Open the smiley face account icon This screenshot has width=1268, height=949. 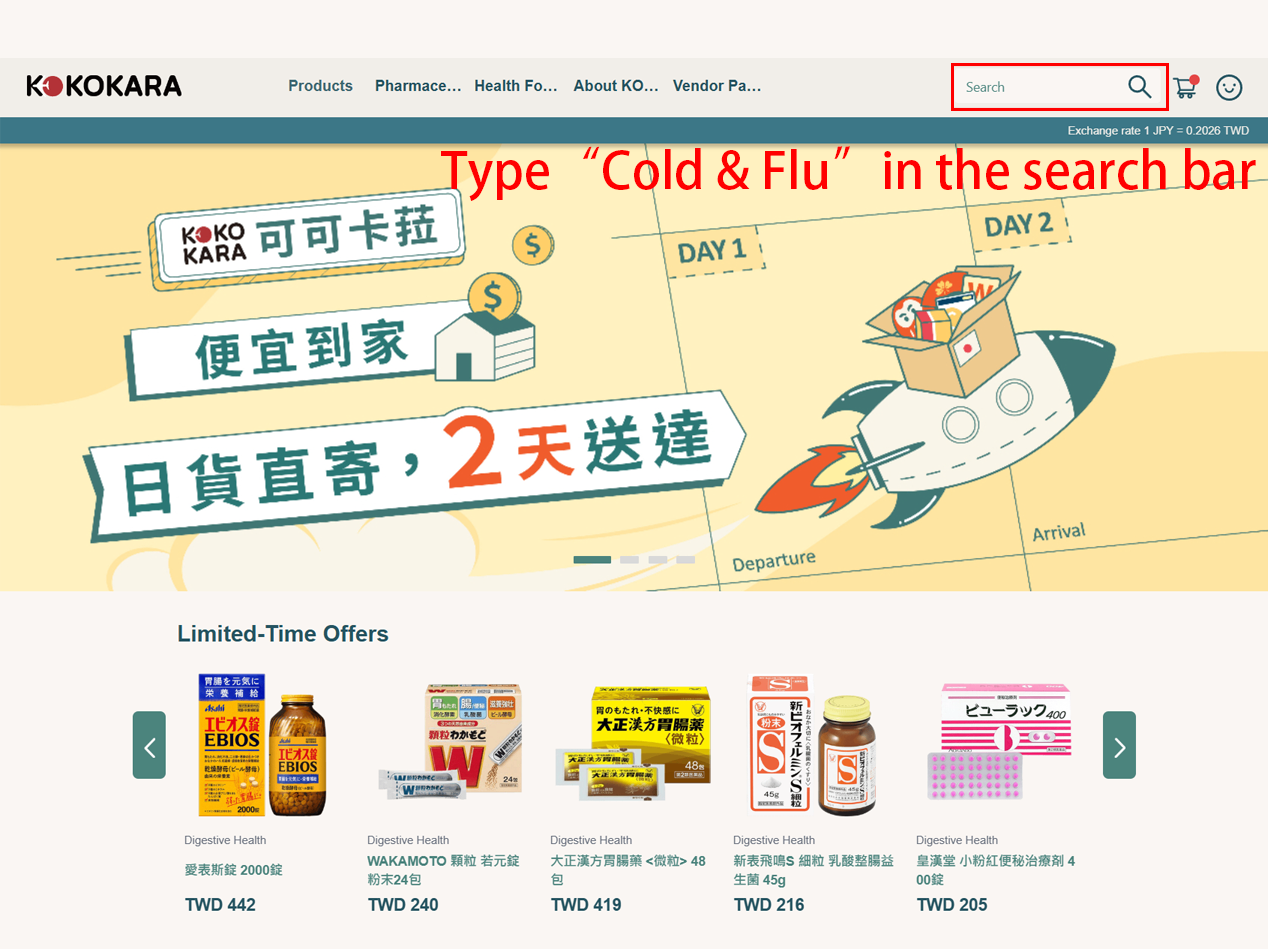pos(1229,87)
